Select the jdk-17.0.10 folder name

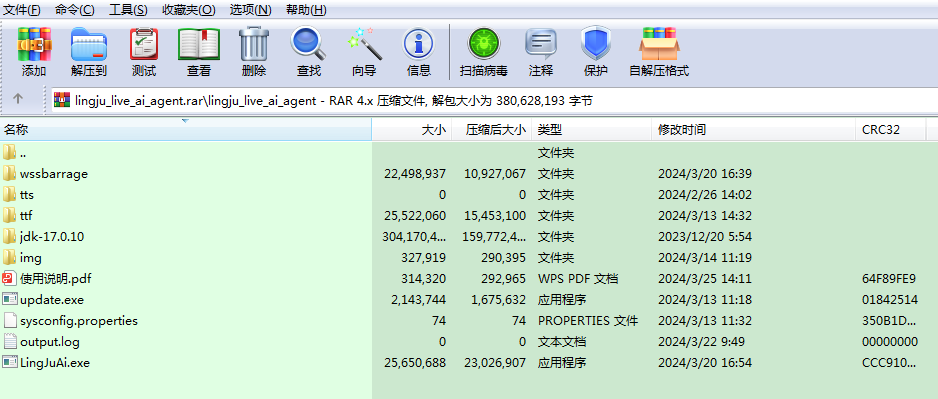tap(52, 237)
